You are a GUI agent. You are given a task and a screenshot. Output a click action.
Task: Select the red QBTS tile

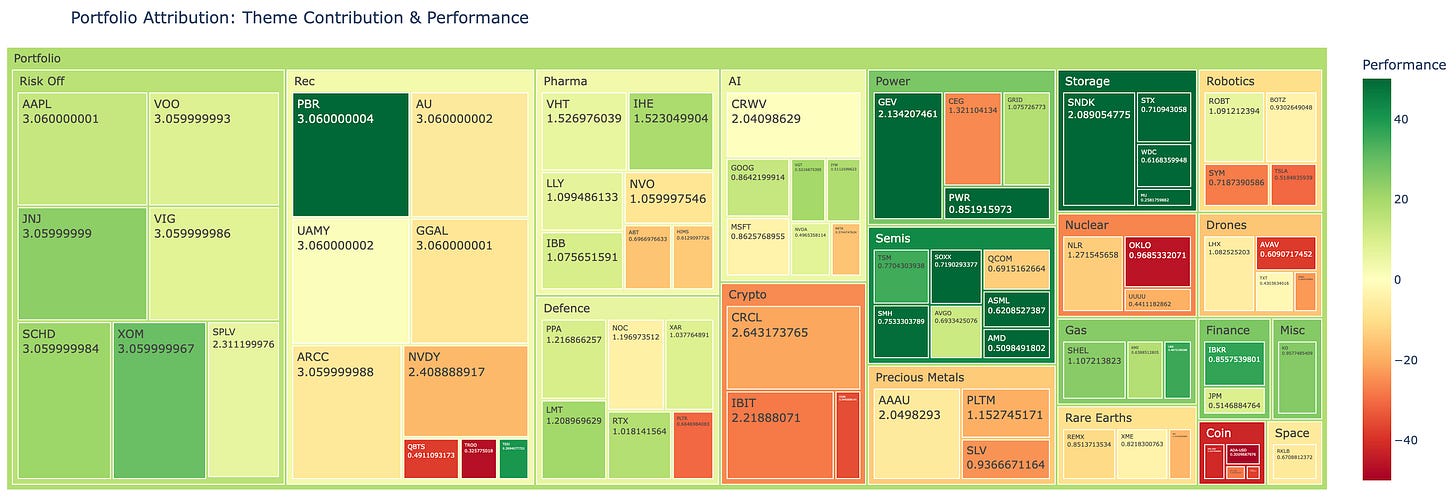tap(431, 458)
